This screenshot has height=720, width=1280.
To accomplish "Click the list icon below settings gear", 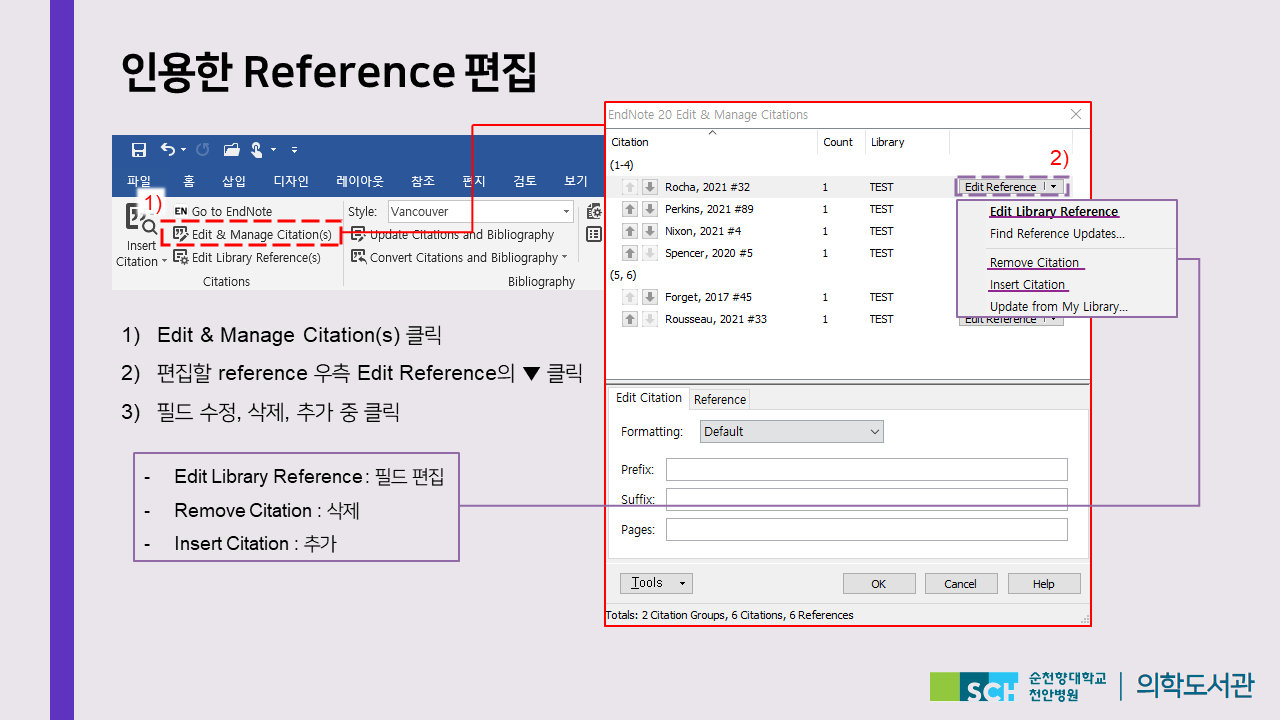I will point(594,234).
